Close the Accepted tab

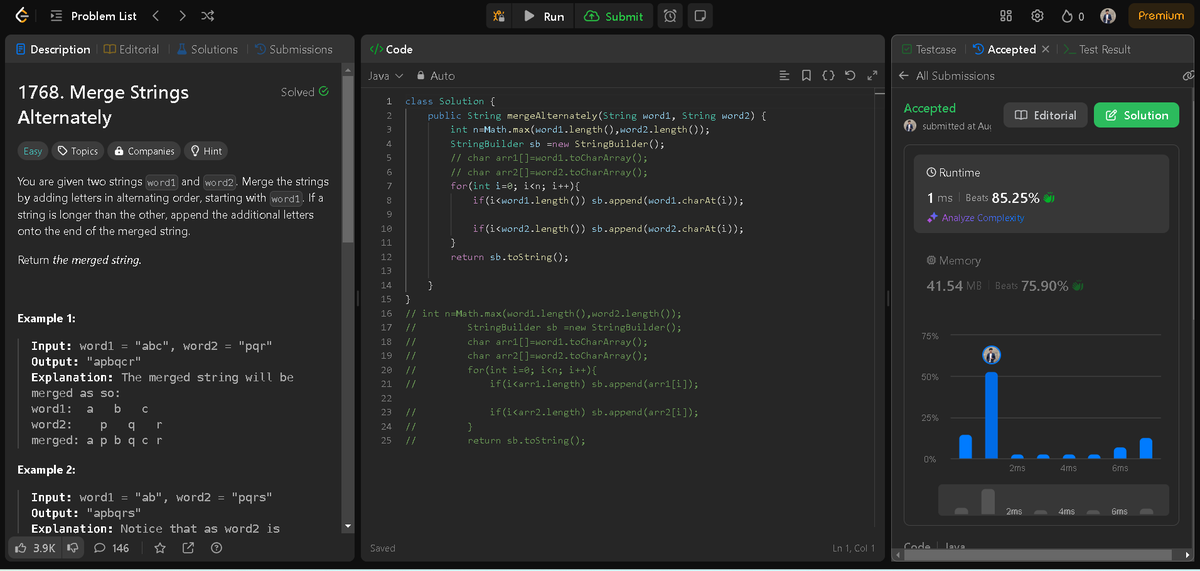[x=1045, y=49]
